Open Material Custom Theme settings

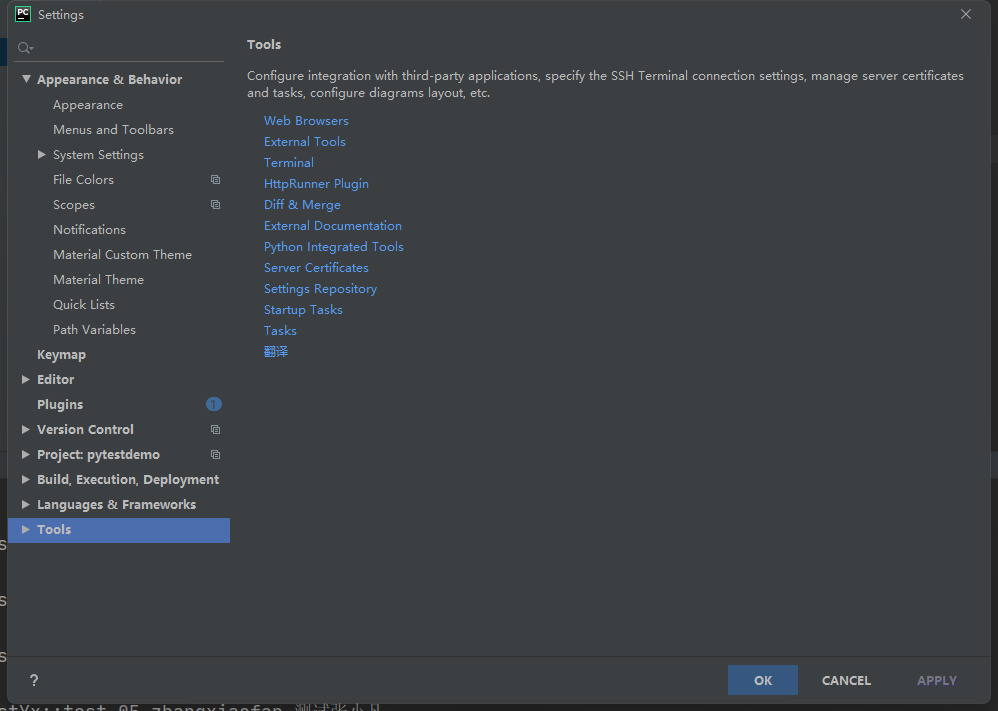(x=122, y=255)
